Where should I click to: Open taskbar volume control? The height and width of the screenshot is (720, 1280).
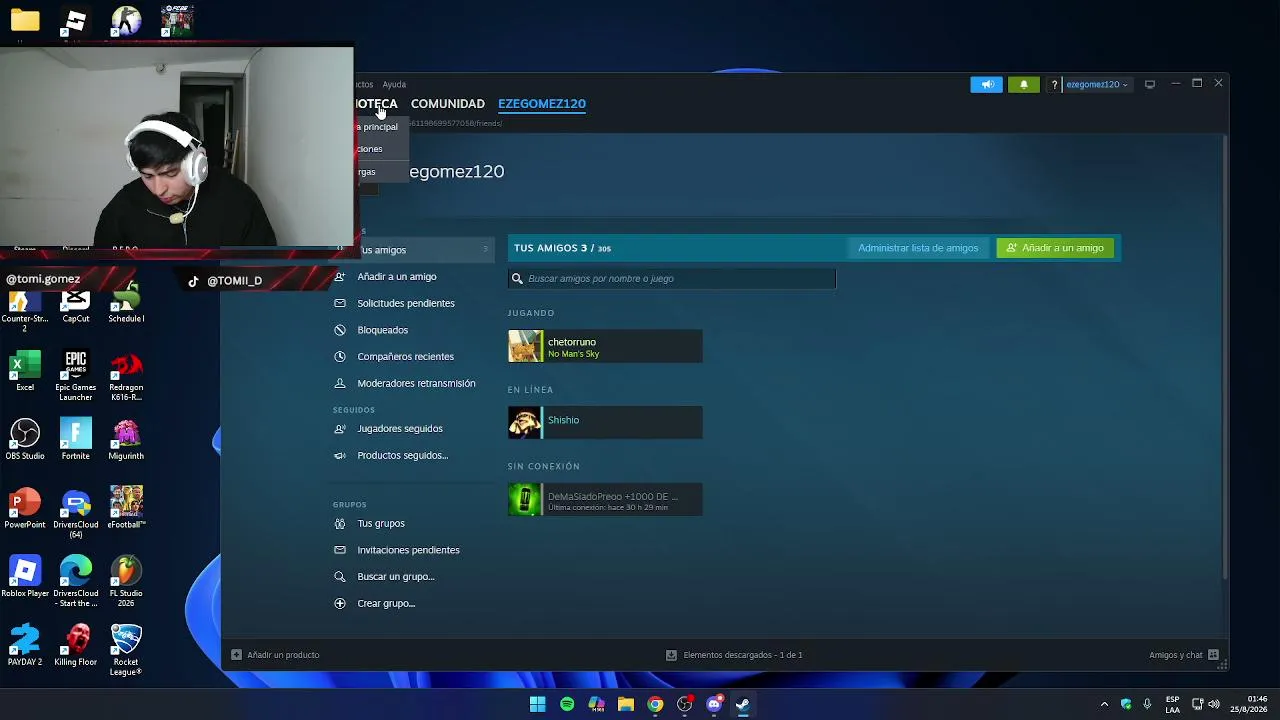click(x=1214, y=705)
